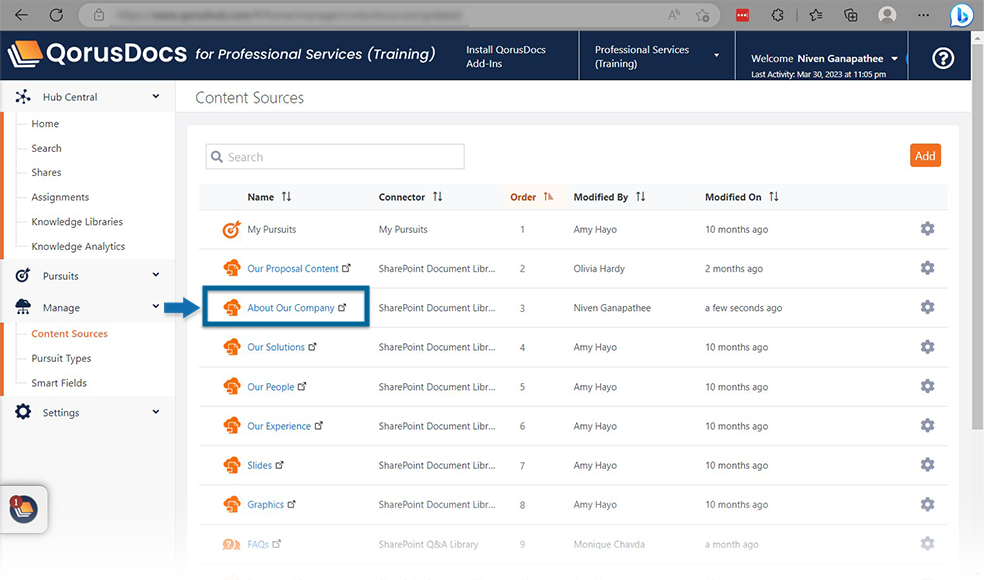
Task: Open the Our People link
Action: (x=270, y=387)
